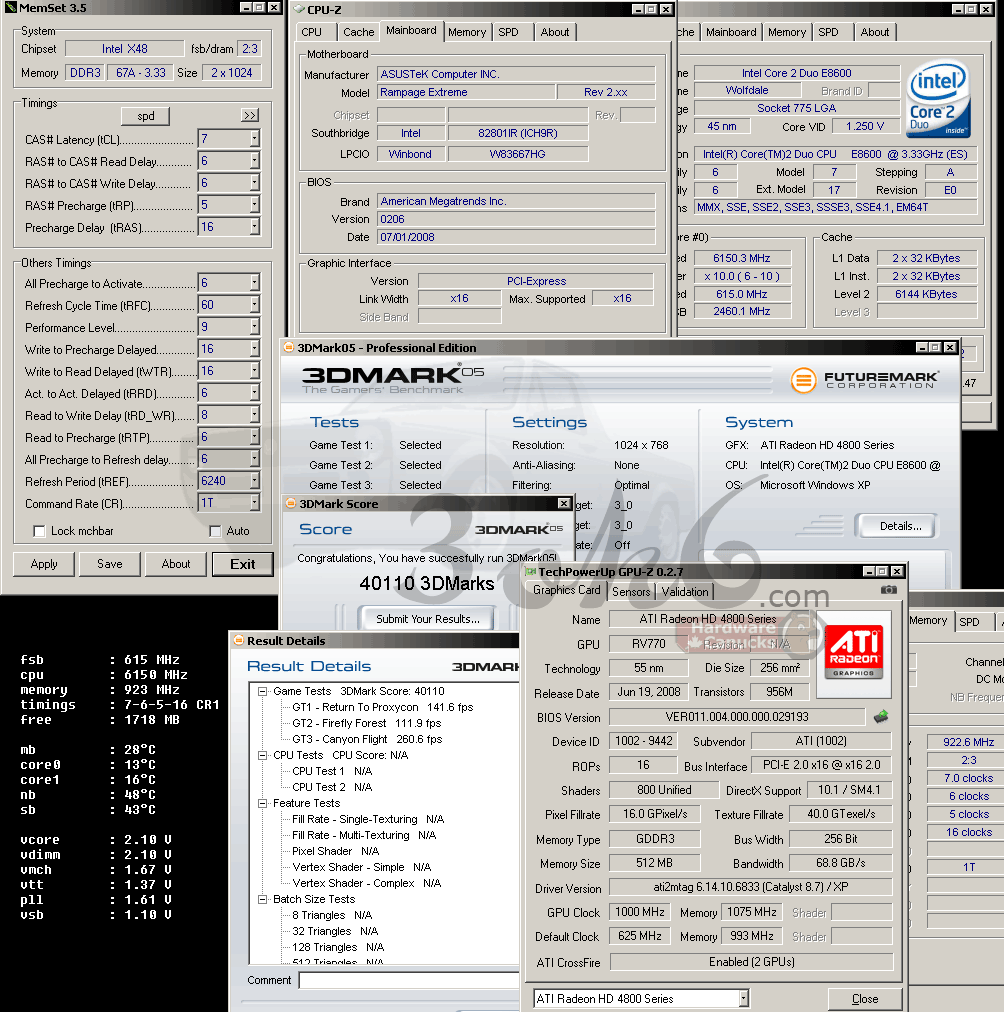Switch to Sensors tab in GPU-Z
The height and width of the screenshot is (1012, 1004).
coord(631,592)
